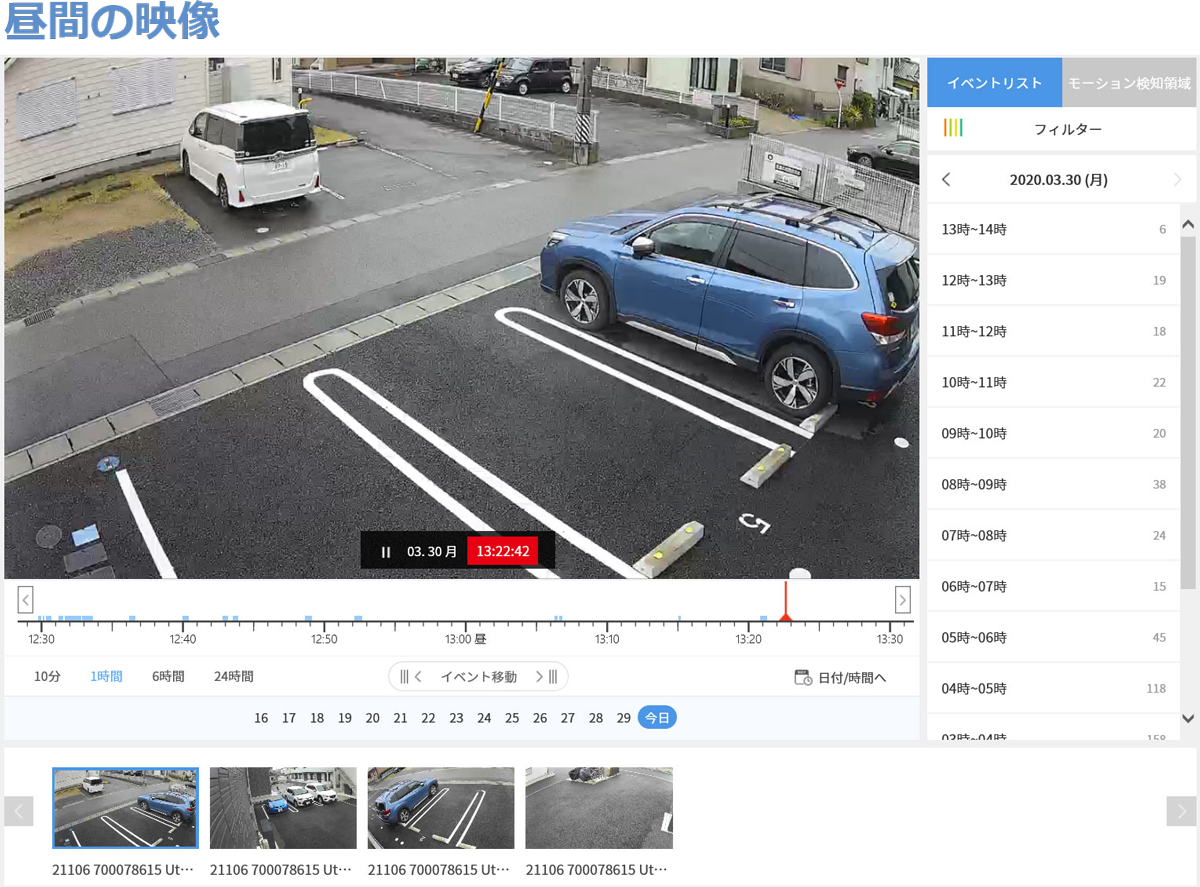This screenshot has height=887, width=1200.
Task: Select the 24時間 timeline range
Action: tap(233, 677)
